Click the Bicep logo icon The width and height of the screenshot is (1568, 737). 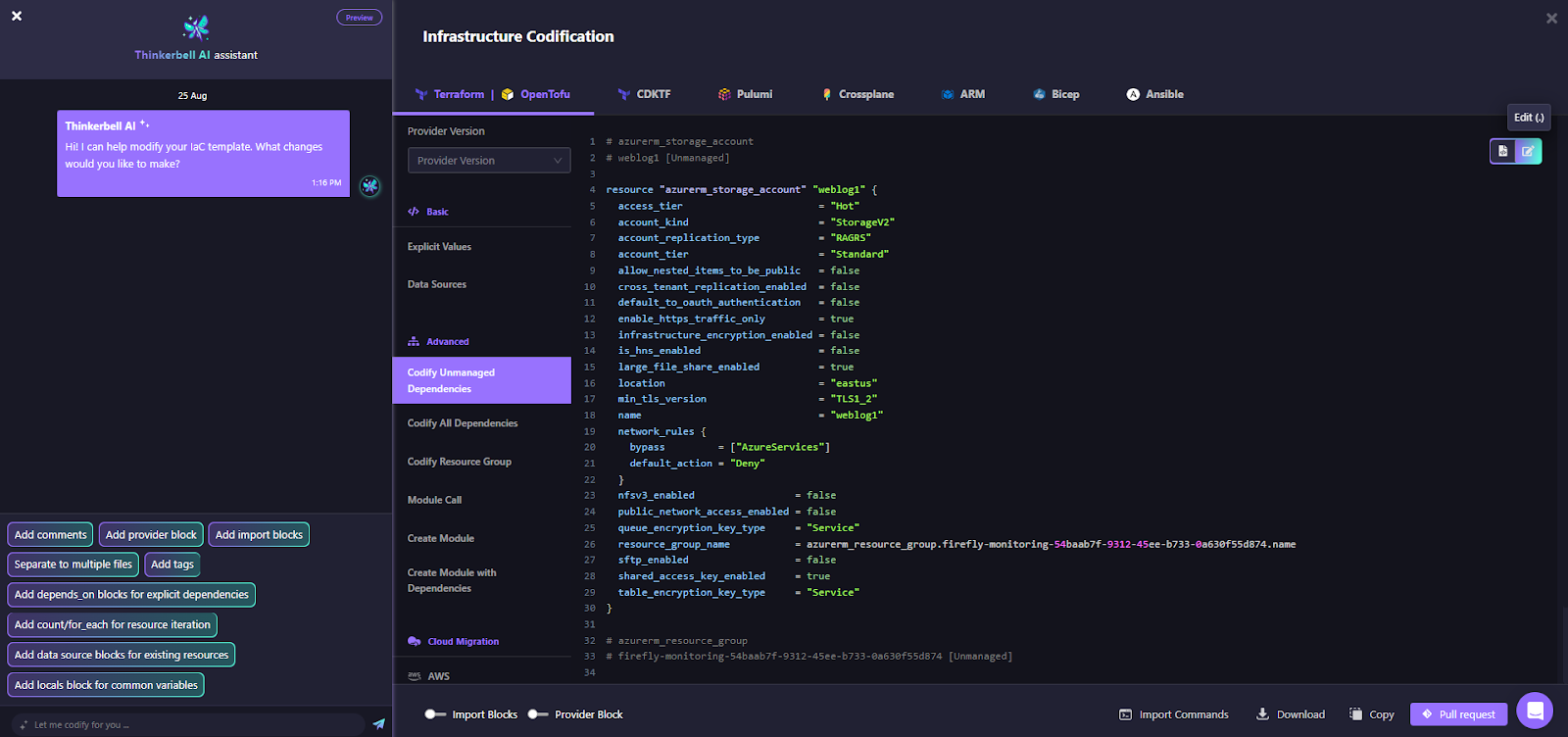tap(1039, 94)
